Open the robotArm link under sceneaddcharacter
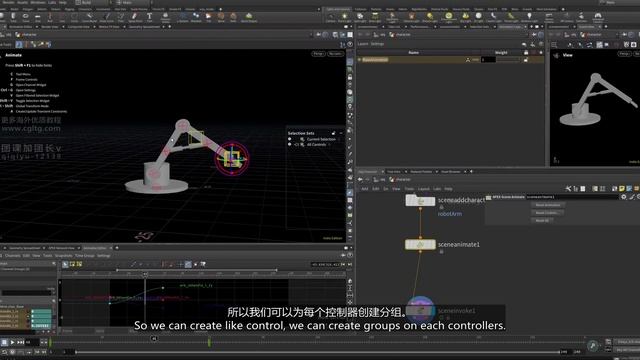The image size is (640, 360). pos(450,214)
